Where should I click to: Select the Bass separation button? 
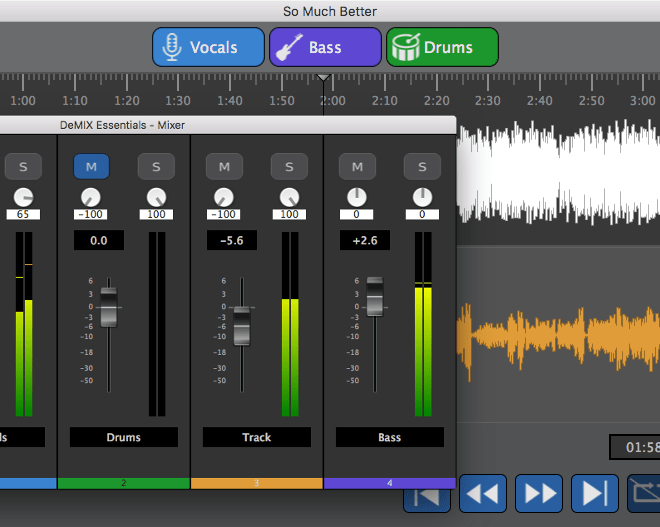click(x=325, y=47)
